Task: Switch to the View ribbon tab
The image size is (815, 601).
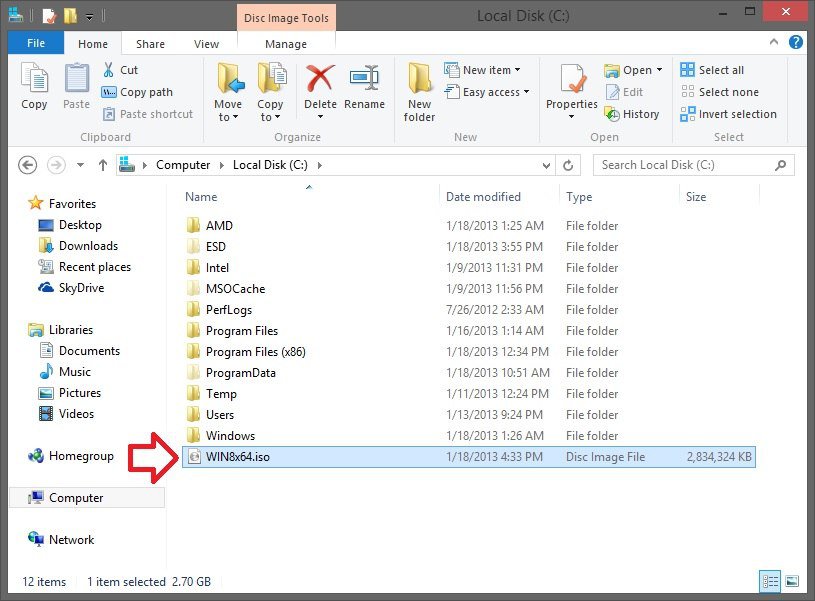Action: coord(206,44)
